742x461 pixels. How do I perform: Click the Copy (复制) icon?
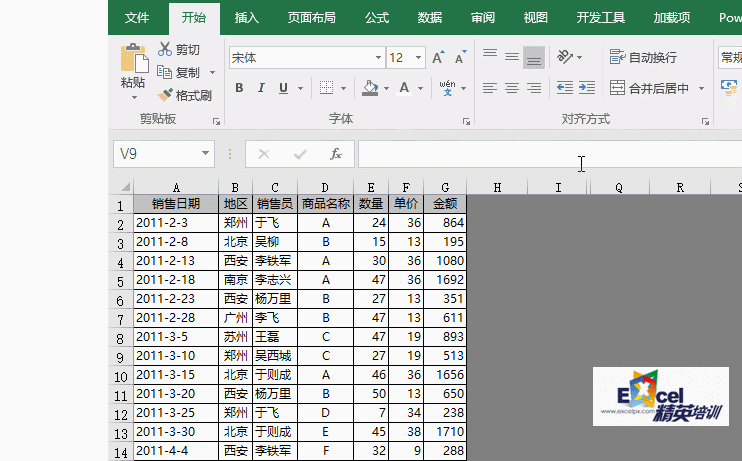165,72
